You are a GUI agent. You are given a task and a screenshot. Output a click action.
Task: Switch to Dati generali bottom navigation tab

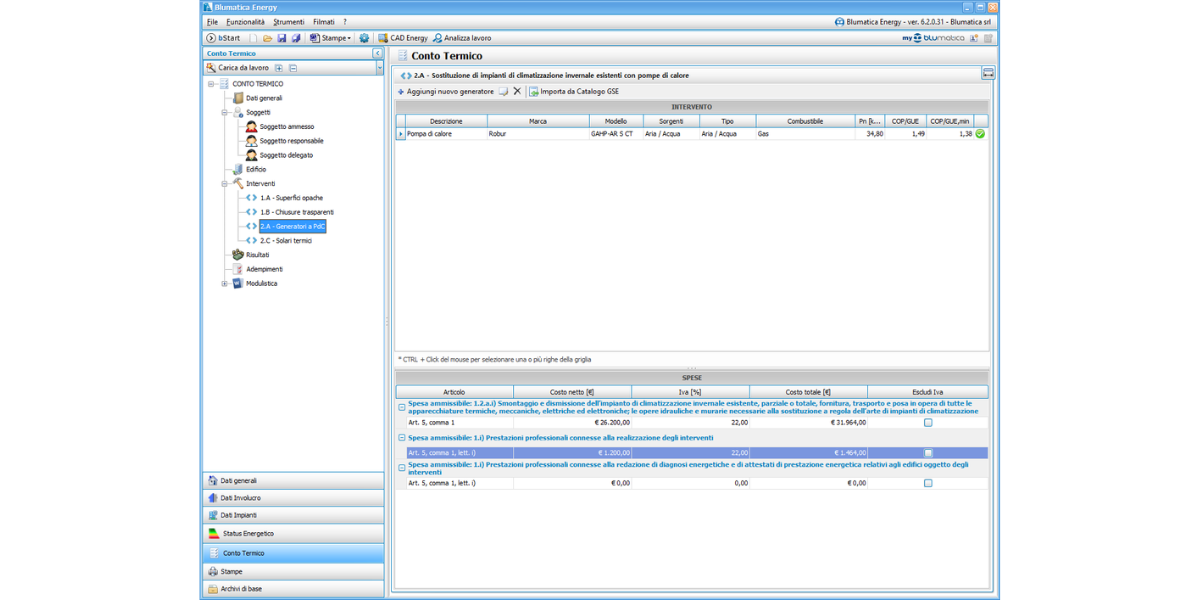[x=293, y=480]
